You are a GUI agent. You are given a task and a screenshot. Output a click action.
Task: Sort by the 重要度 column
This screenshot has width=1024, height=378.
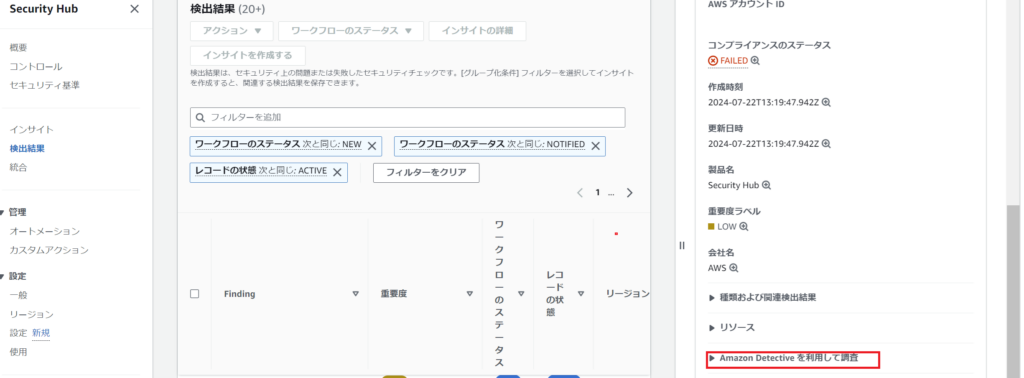[470, 294]
